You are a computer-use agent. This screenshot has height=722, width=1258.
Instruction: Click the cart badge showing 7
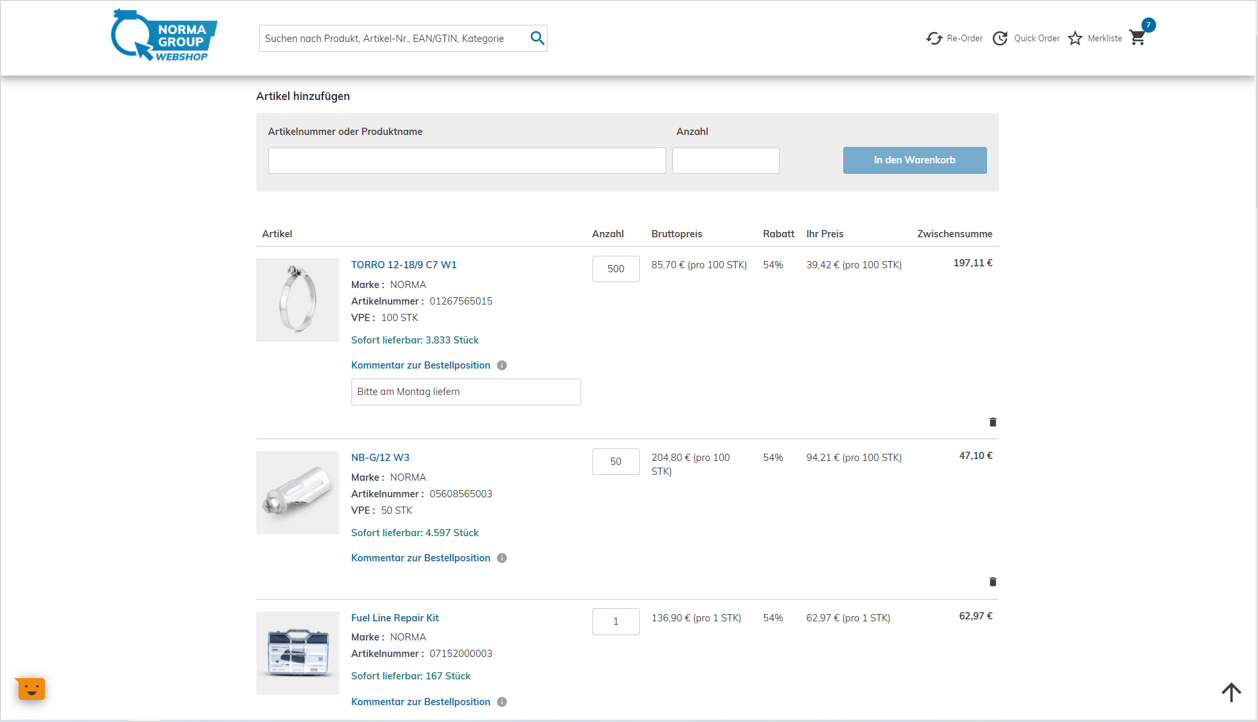(x=1148, y=25)
